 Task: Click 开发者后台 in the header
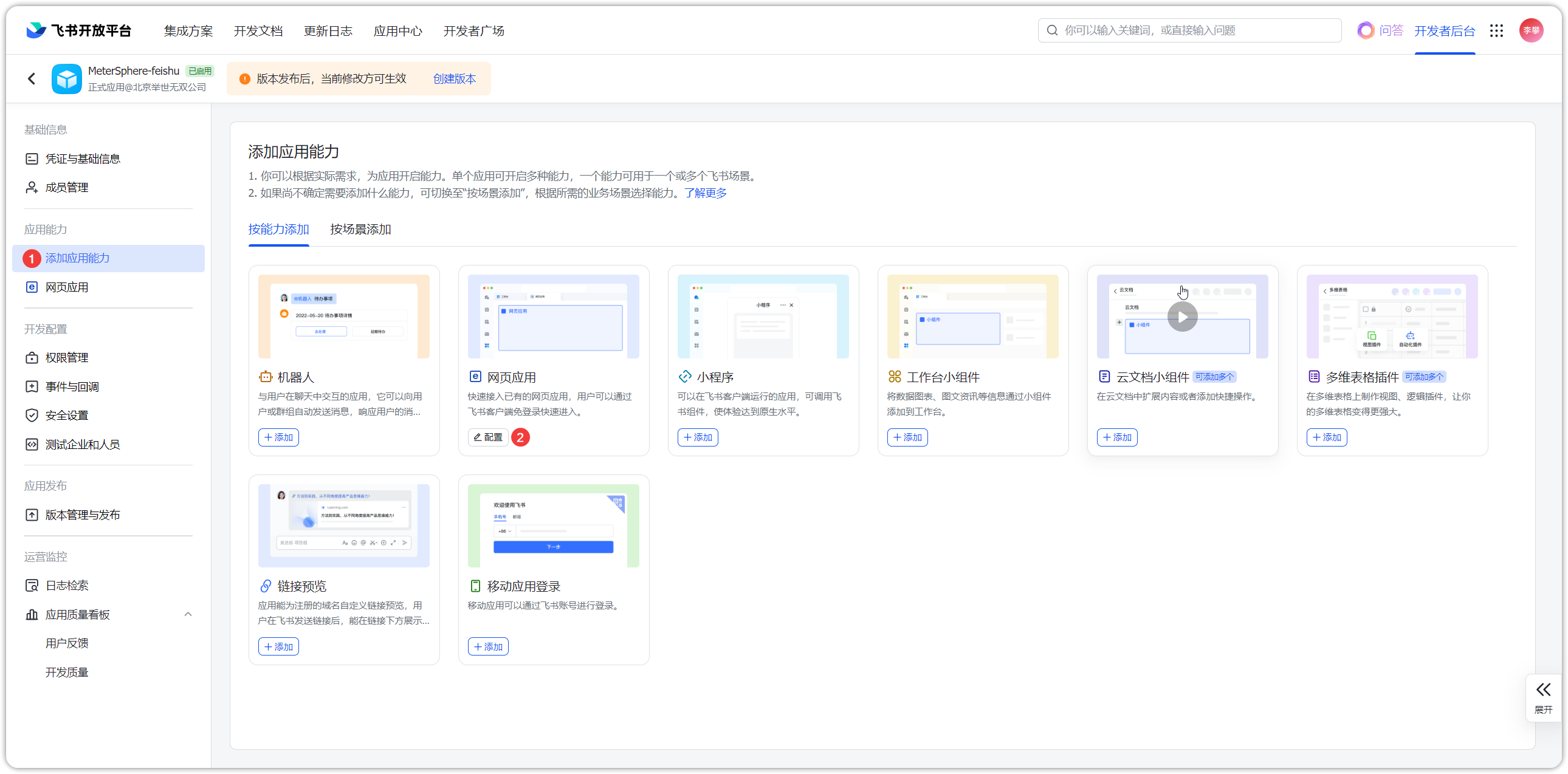(x=1445, y=31)
